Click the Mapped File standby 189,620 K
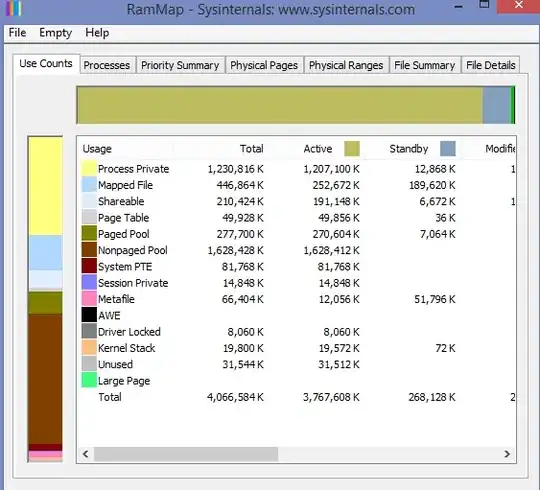Screen dimensions: 540x490 [x=432, y=185]
